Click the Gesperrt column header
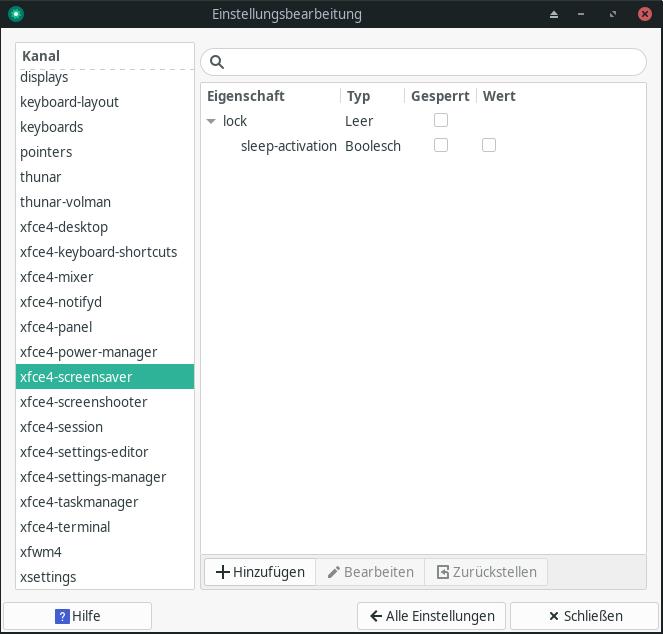Viewport: 663px width, 634px height. click(440, 96)
